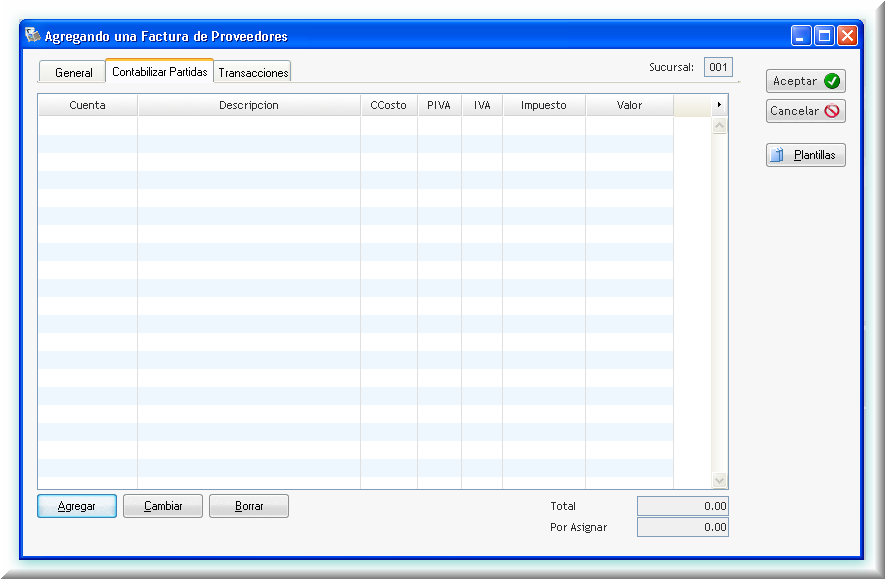The height and width of the screenshot is (579, 885).
Task: Click the IVA column header
Action: click(482, 105)
